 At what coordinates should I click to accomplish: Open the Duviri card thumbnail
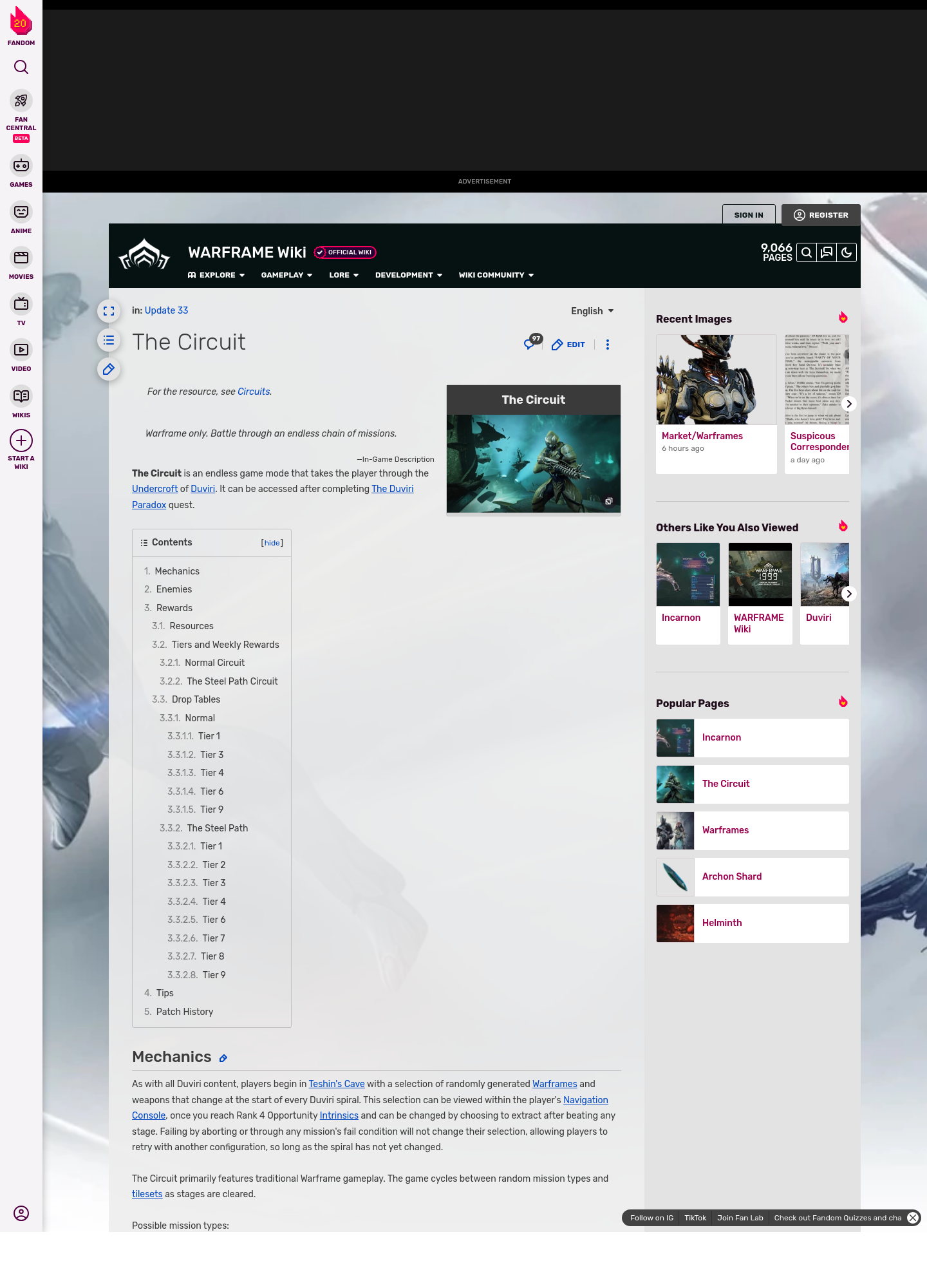[825, 574]
